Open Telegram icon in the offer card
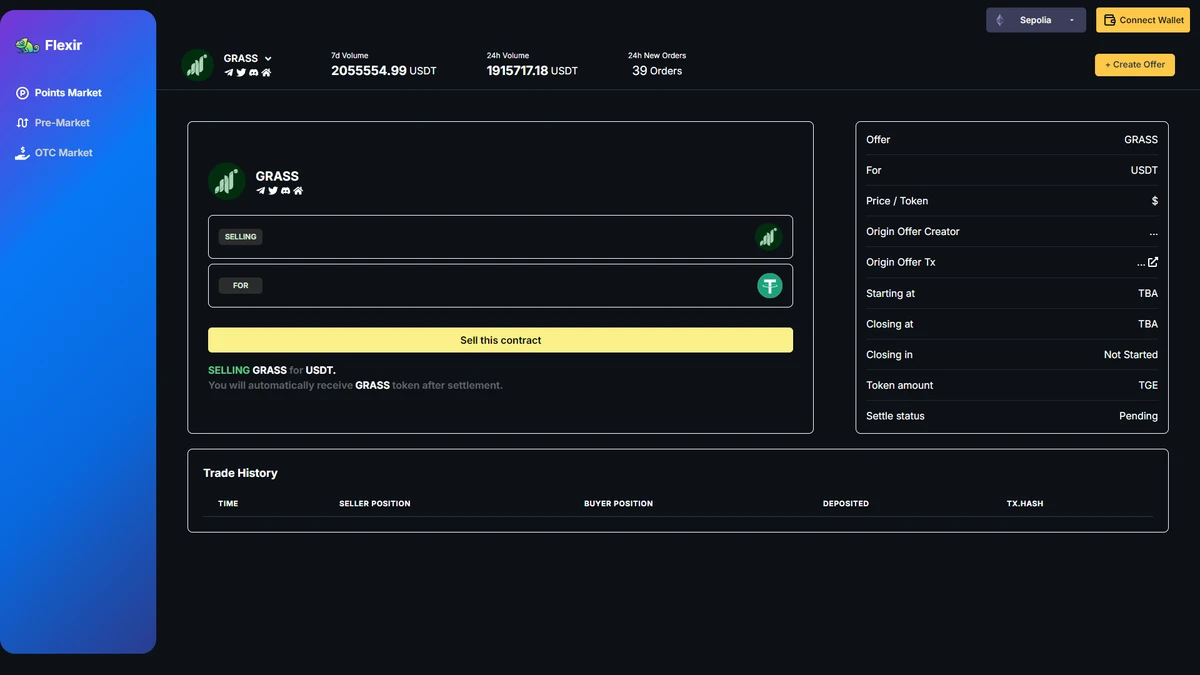The image size is (1200, 675). pos(261,190)
